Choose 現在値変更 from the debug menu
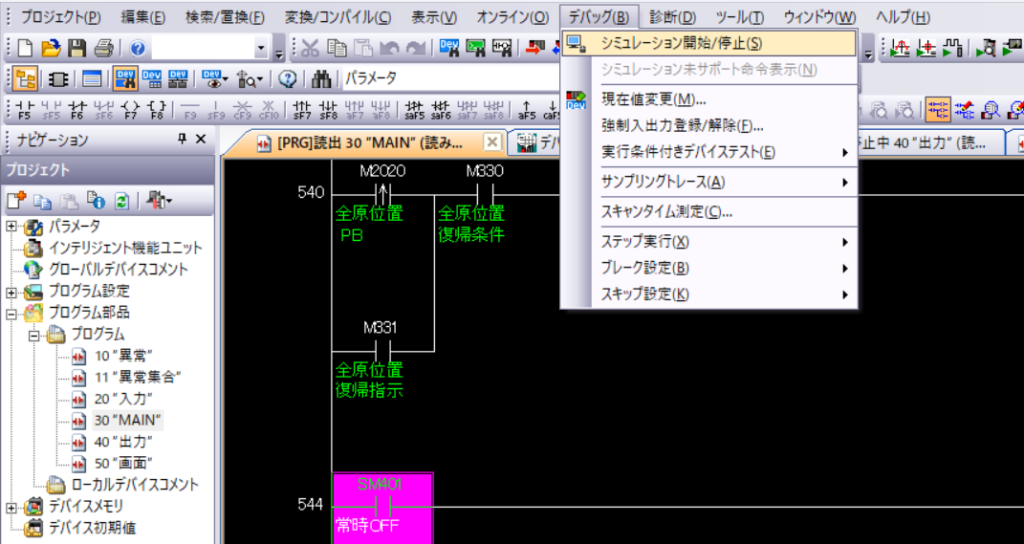Screen dimensions: 1024x544 tap(654, 99)
